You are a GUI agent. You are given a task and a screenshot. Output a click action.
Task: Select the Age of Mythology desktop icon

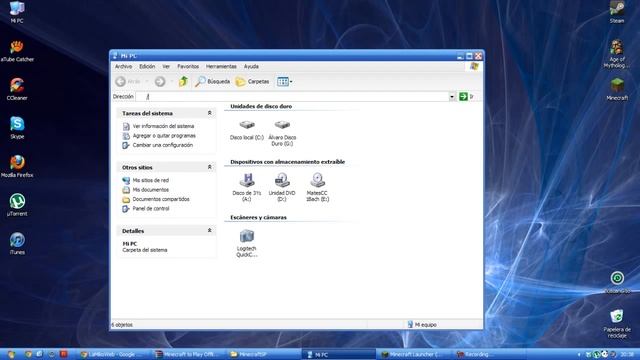tap(617, 53)
